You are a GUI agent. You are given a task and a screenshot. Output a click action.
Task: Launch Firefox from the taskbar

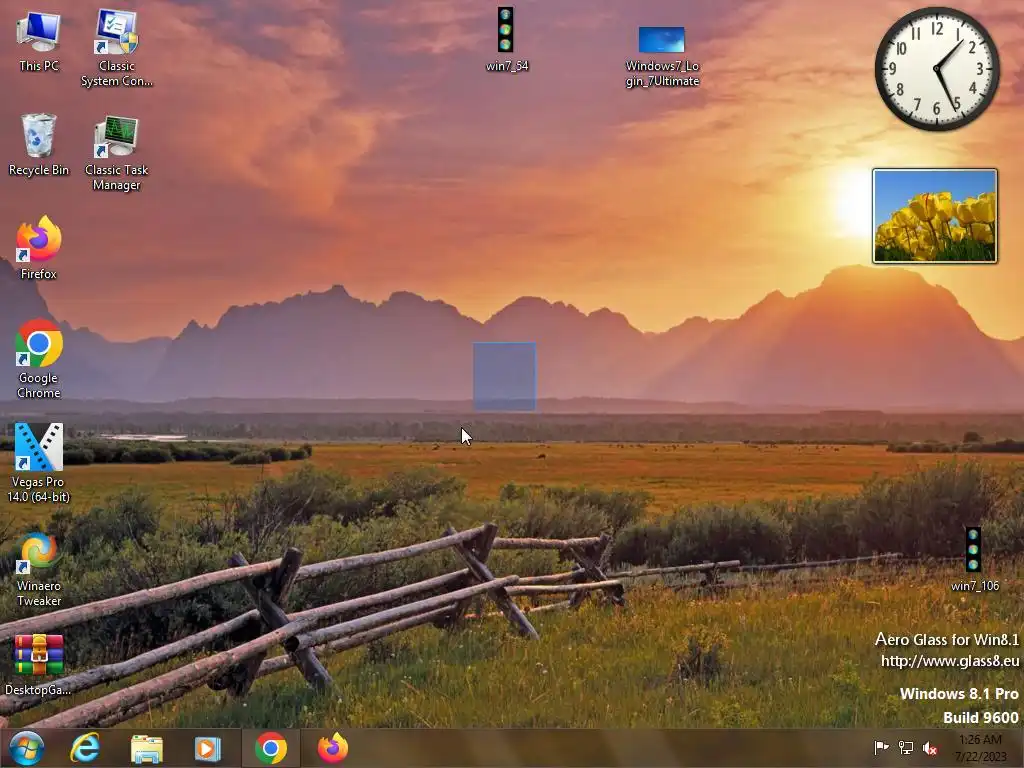332,748
